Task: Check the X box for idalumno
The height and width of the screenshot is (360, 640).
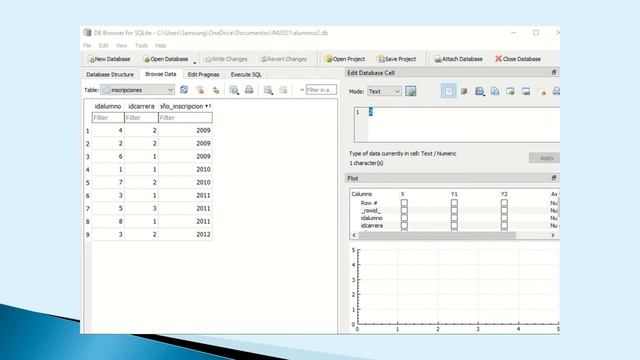Action: (x=404, y=218)
